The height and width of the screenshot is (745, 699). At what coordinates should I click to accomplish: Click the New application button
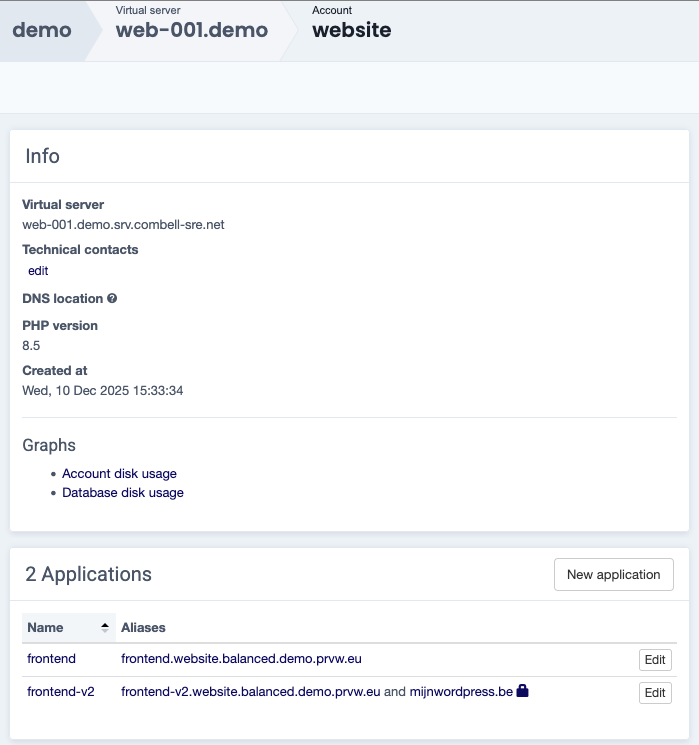click(613, 575)
